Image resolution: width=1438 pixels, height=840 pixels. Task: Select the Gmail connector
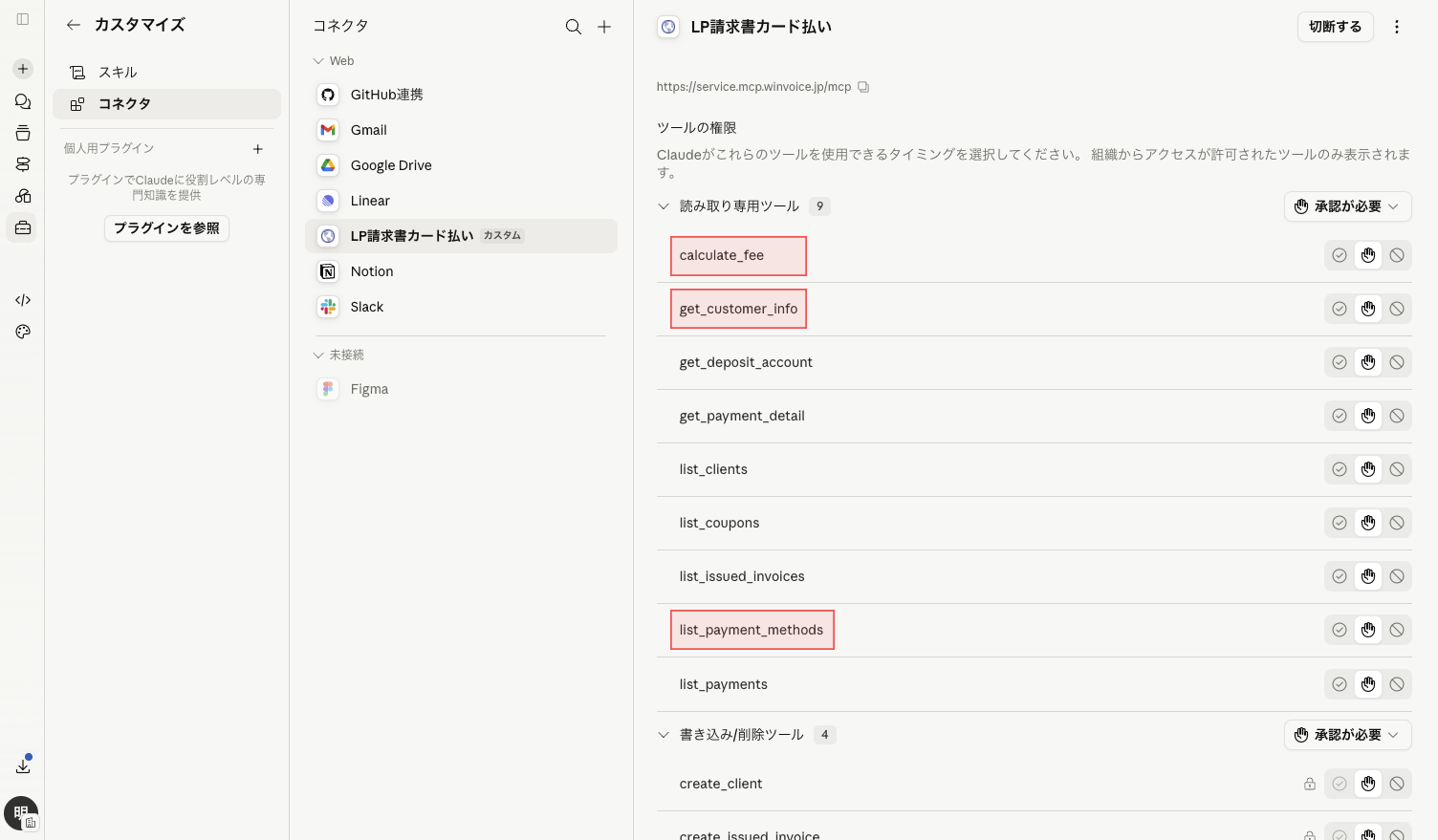tap(461, 130)
